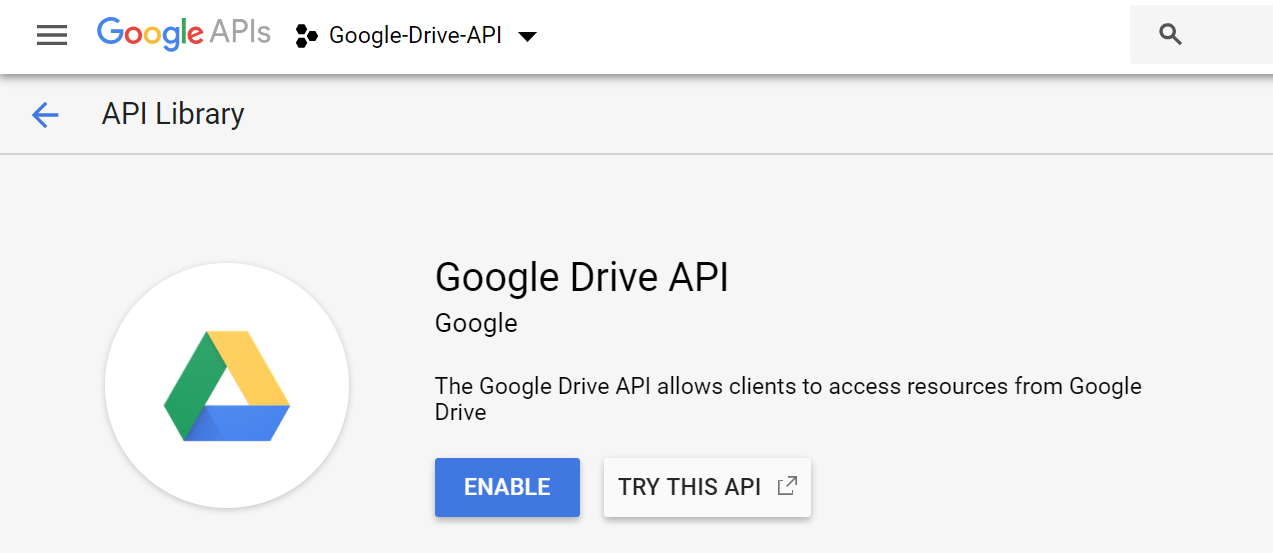Click the Google APIs logo
Image resolution: width=1273 pixels, height=553 pixels.
(x=184, y=34)
